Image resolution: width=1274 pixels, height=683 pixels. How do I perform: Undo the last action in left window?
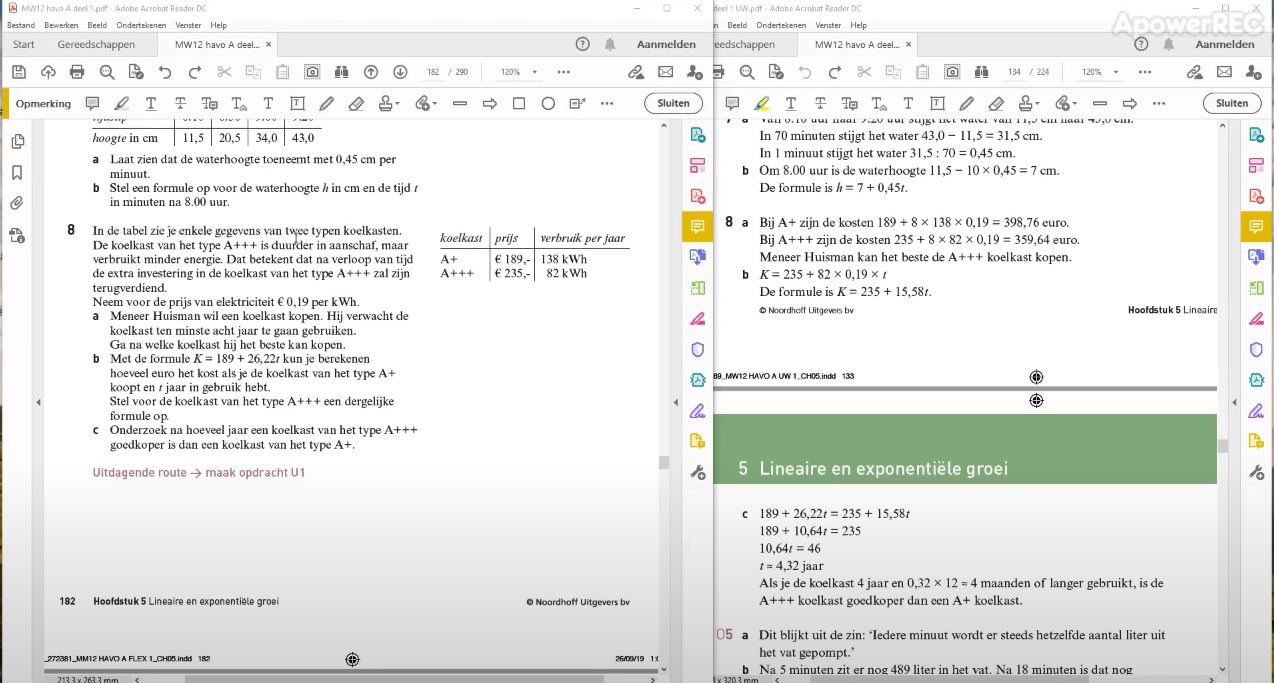[165, 72]
